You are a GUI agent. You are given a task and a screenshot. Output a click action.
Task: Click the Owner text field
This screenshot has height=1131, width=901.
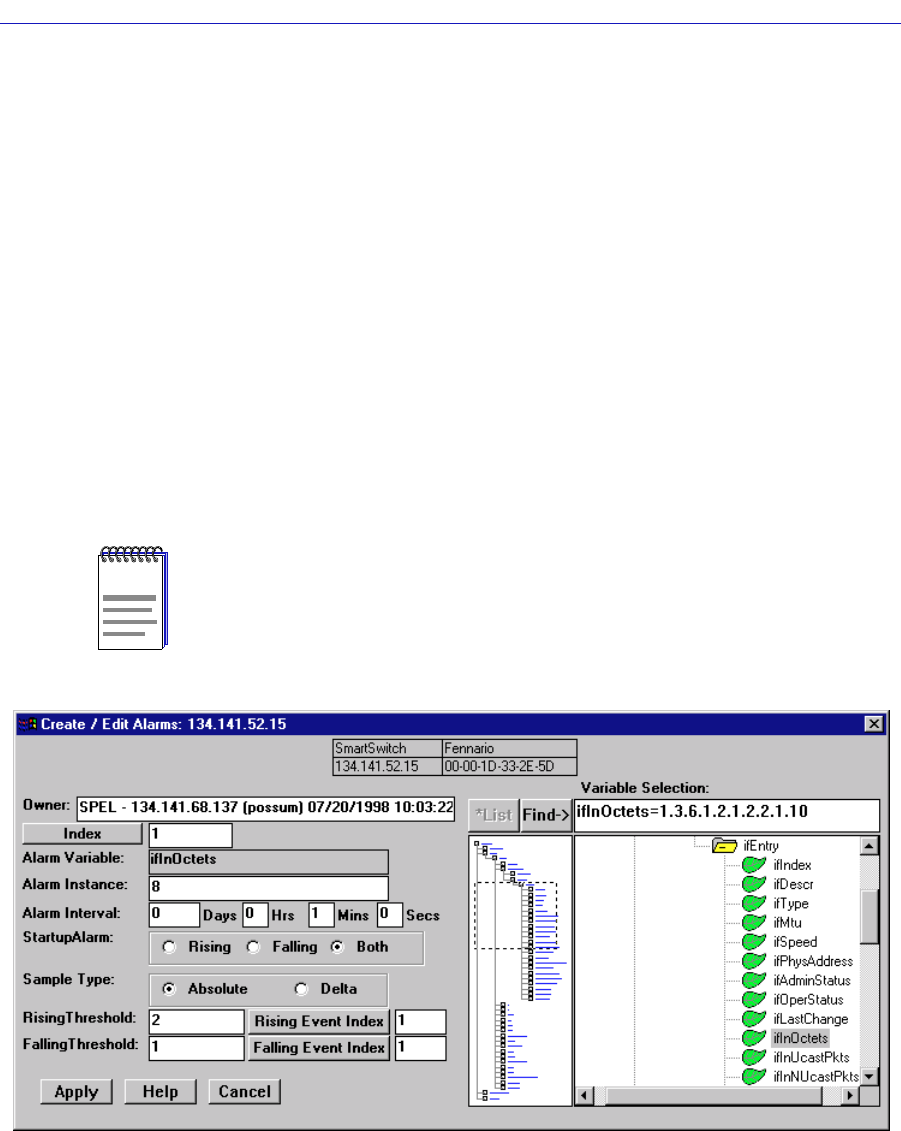[x=265, y=807]
